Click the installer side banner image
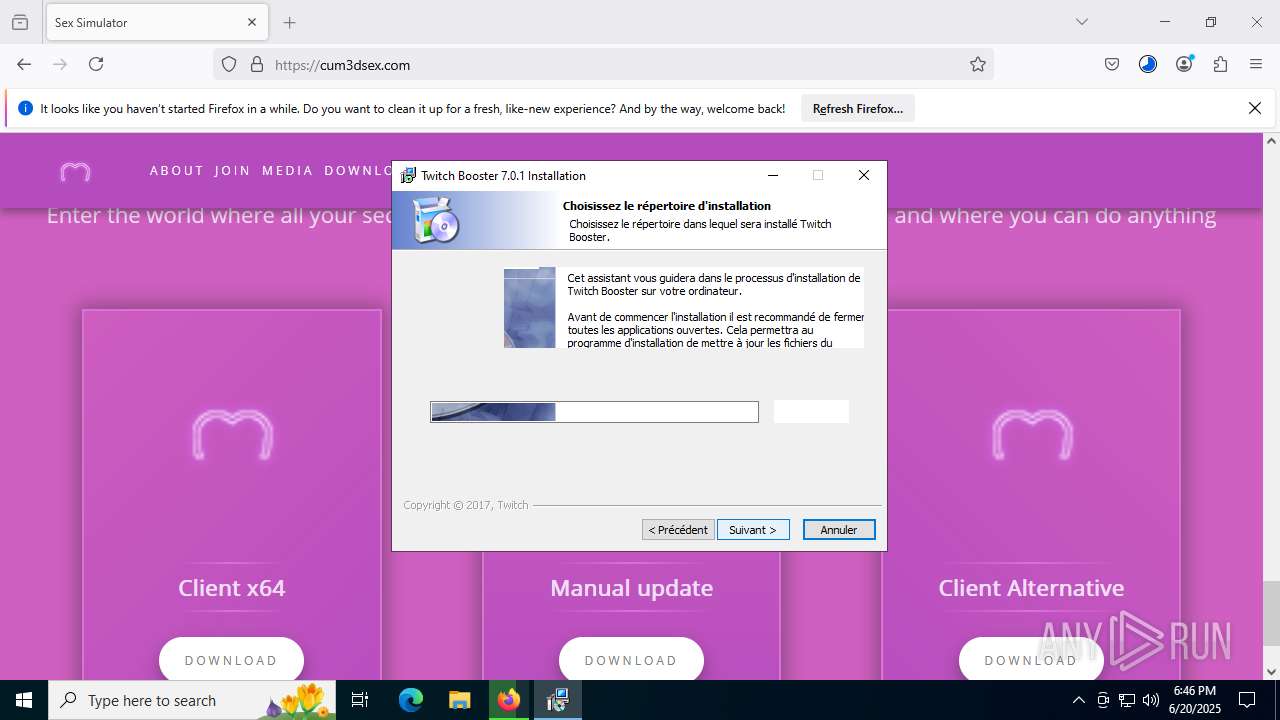 [x=529, y=307]
